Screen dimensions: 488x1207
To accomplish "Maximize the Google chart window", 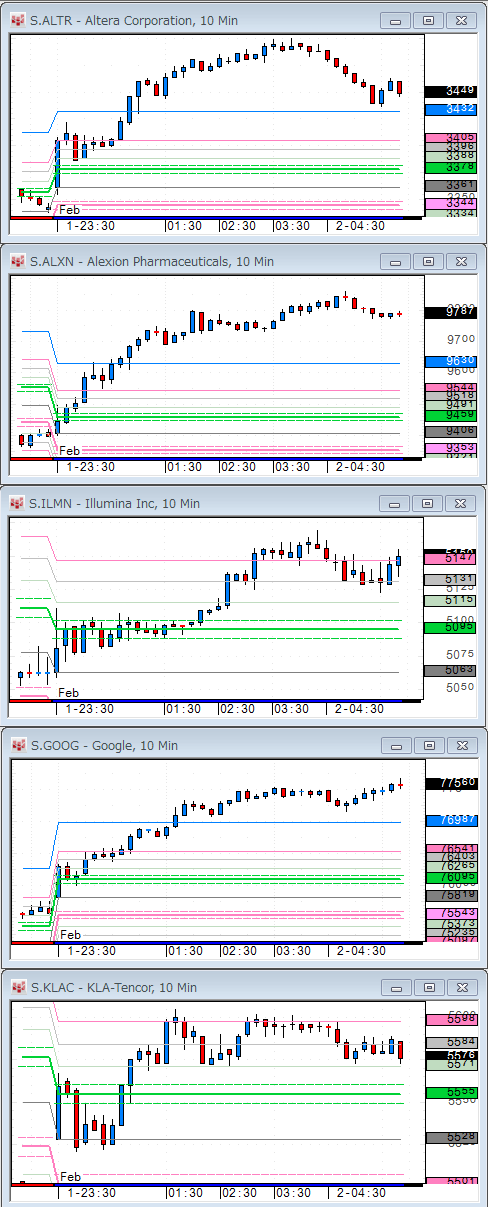I will [428, 746].
